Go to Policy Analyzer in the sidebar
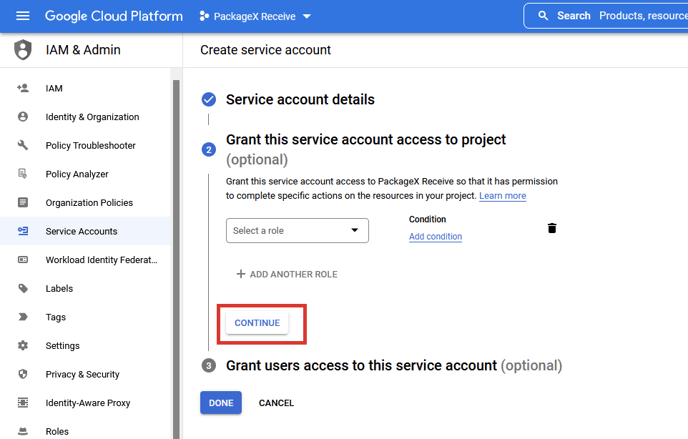Viewport: 688px width, 439px height. coord(76,174)
